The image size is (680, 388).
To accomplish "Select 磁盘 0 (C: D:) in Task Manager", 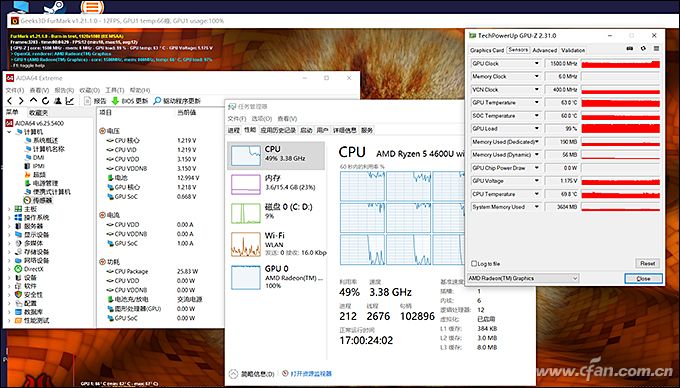I will 276,212.
